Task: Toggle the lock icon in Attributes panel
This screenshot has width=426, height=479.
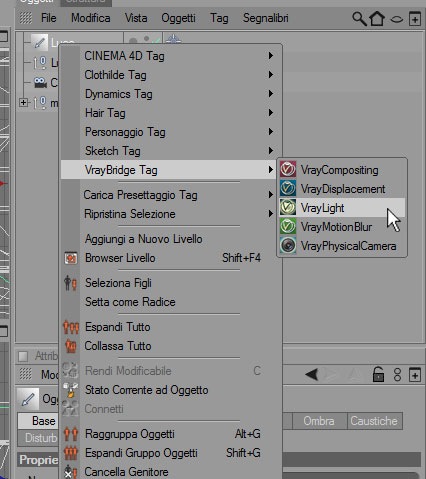Action: pyautogui.click(x=378, y=374)
